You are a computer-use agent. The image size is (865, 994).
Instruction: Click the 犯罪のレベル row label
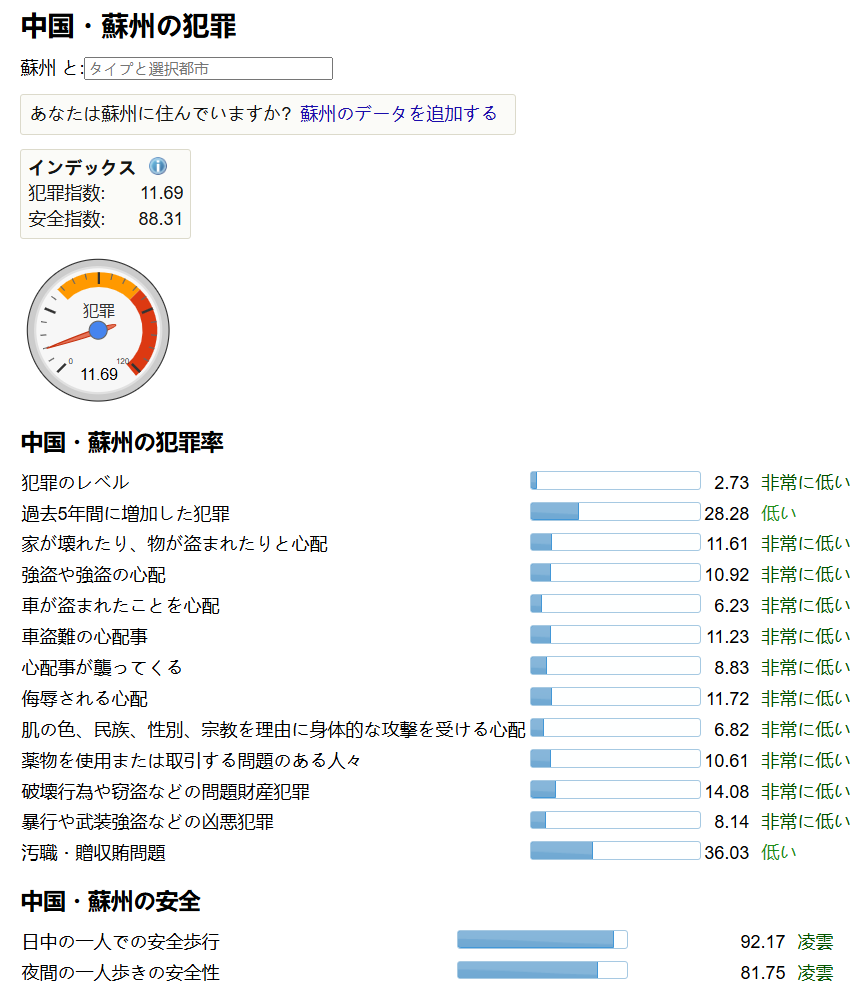(75, 482)
